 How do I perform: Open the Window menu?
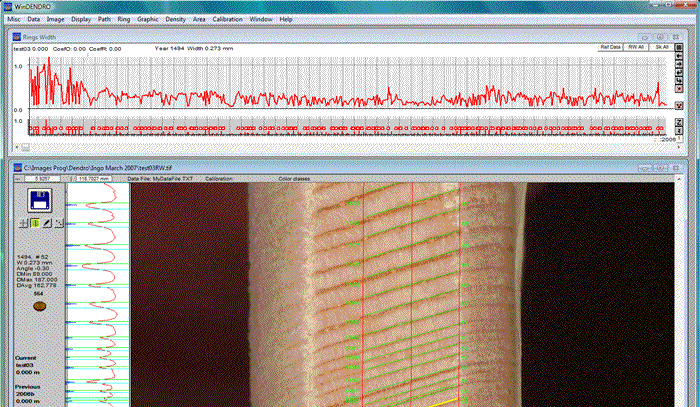coord(261,19)
